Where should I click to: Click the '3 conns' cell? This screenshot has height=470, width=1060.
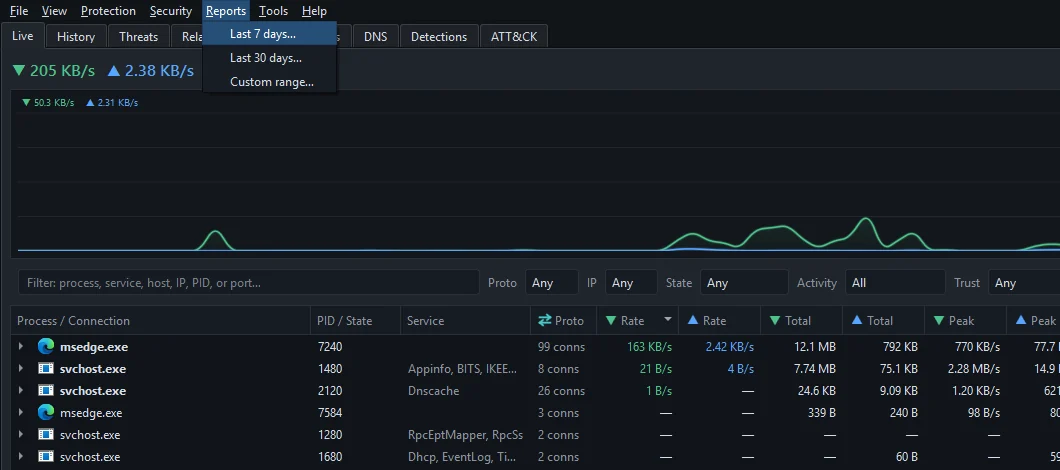(x=558, y=413)
